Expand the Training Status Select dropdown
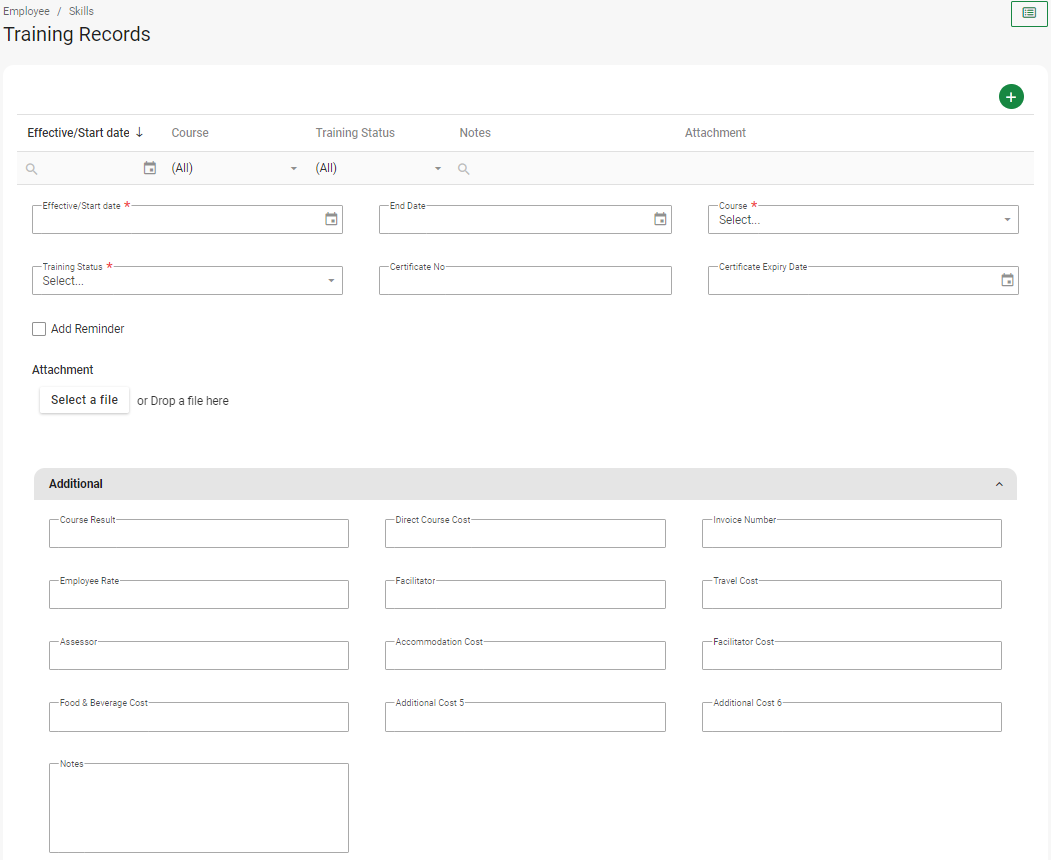Image resolution: width=1051 pixels, height=860 pixels. click(x=187, y=281)
